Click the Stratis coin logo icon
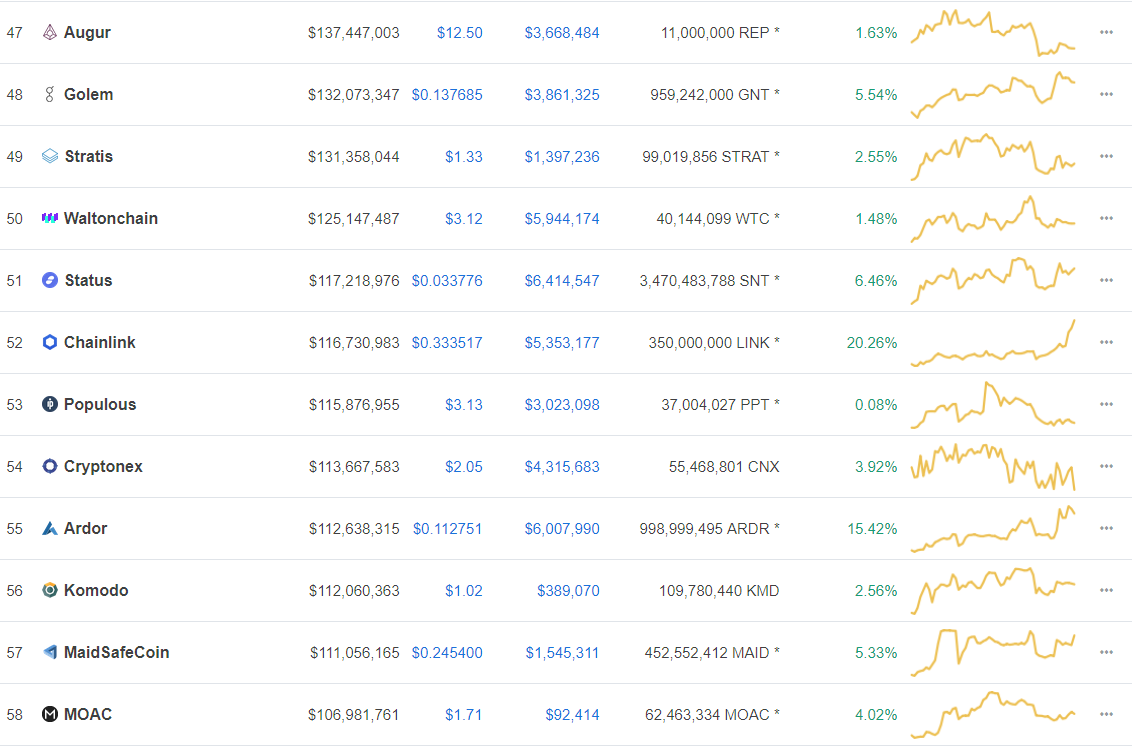Image resolution: width=1132 pixels, height=749 pixels. [x=49, y=157]
